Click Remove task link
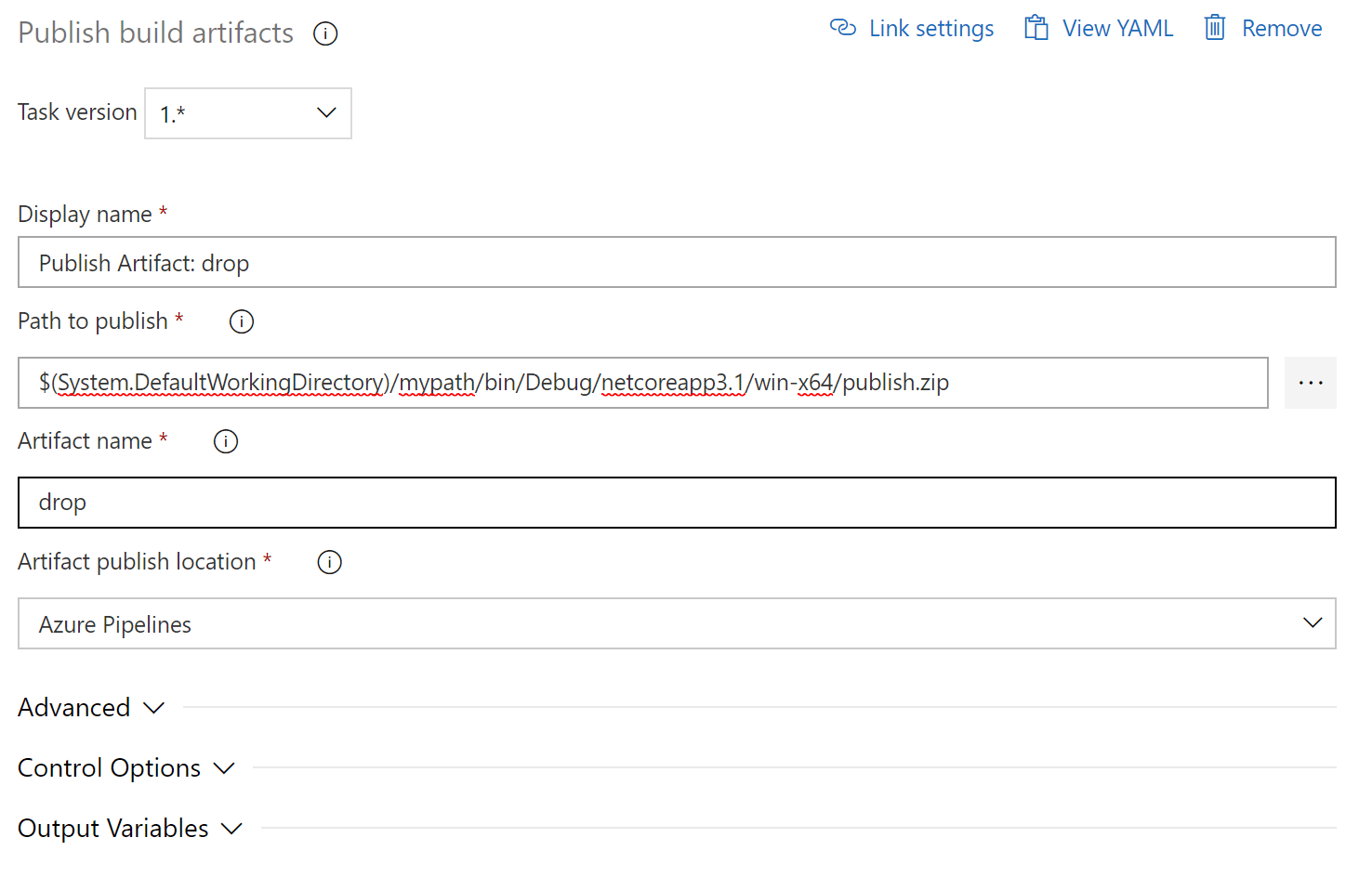This screenshot has height=877, width=1372. click(1263, 29)
